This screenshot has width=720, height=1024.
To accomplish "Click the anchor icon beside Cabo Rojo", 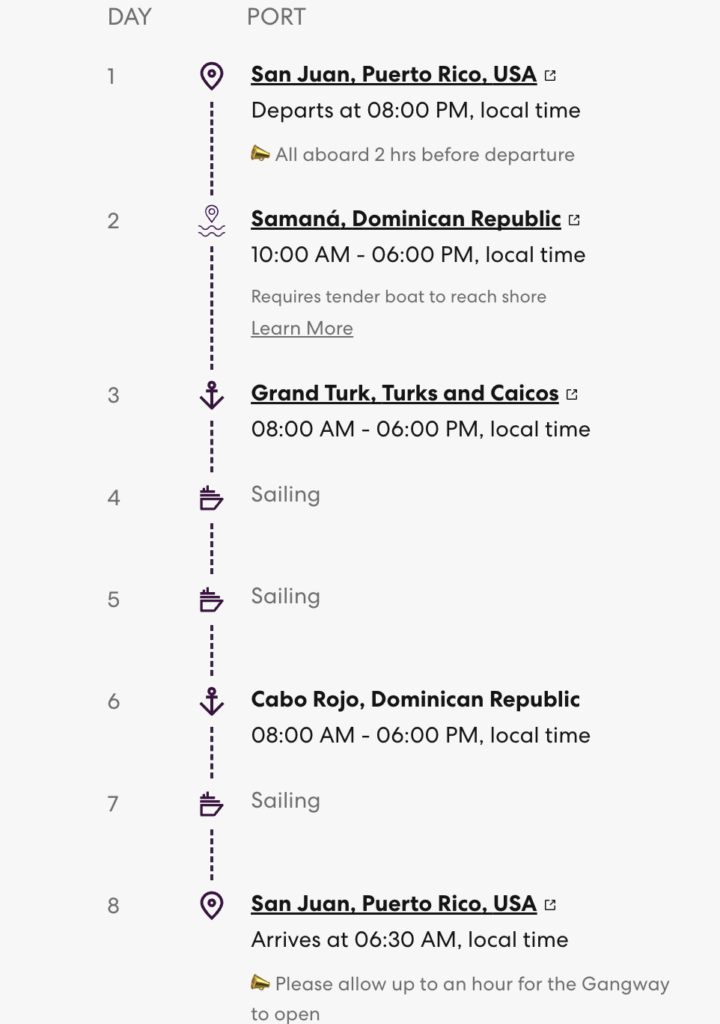I will [211, 701].
